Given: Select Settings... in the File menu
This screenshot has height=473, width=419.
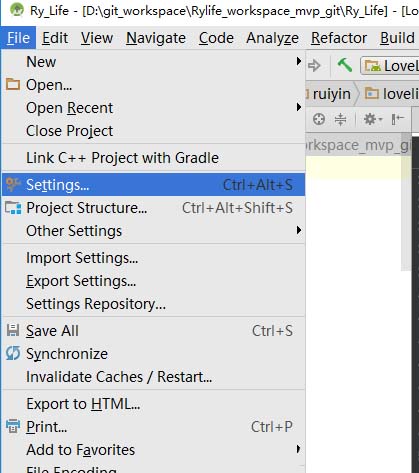Looking at the screenshot, I should (x=153, y=185).
